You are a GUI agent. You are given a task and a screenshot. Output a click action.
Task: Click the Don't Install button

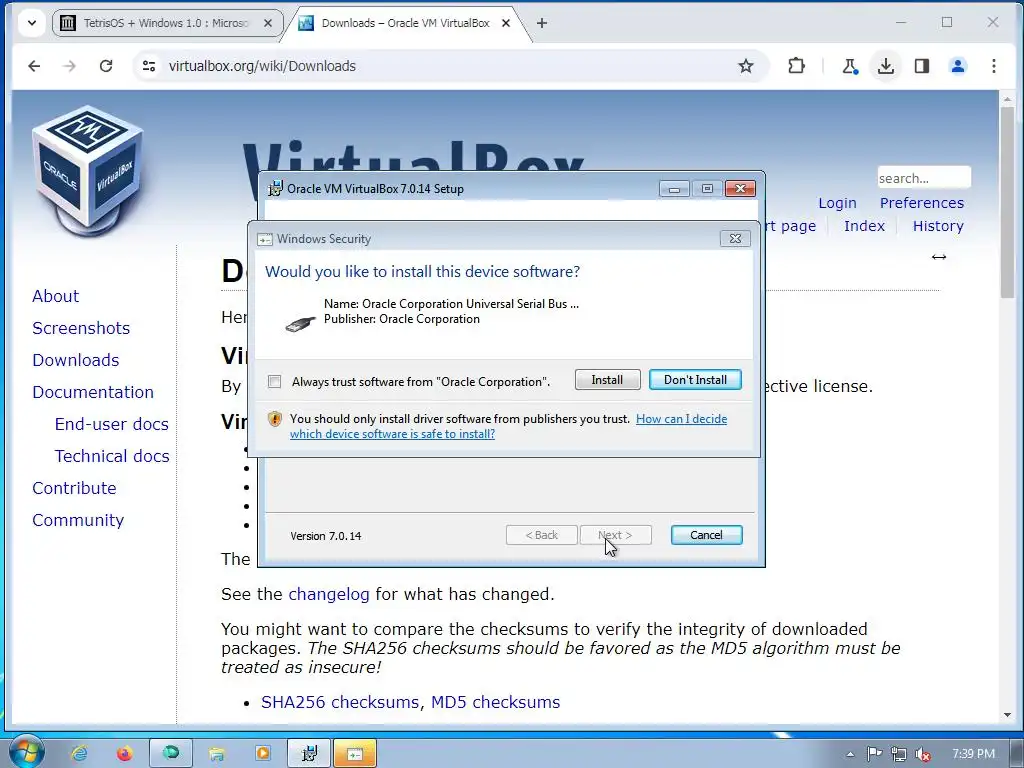pyautogui.click(x=695, y=380)
